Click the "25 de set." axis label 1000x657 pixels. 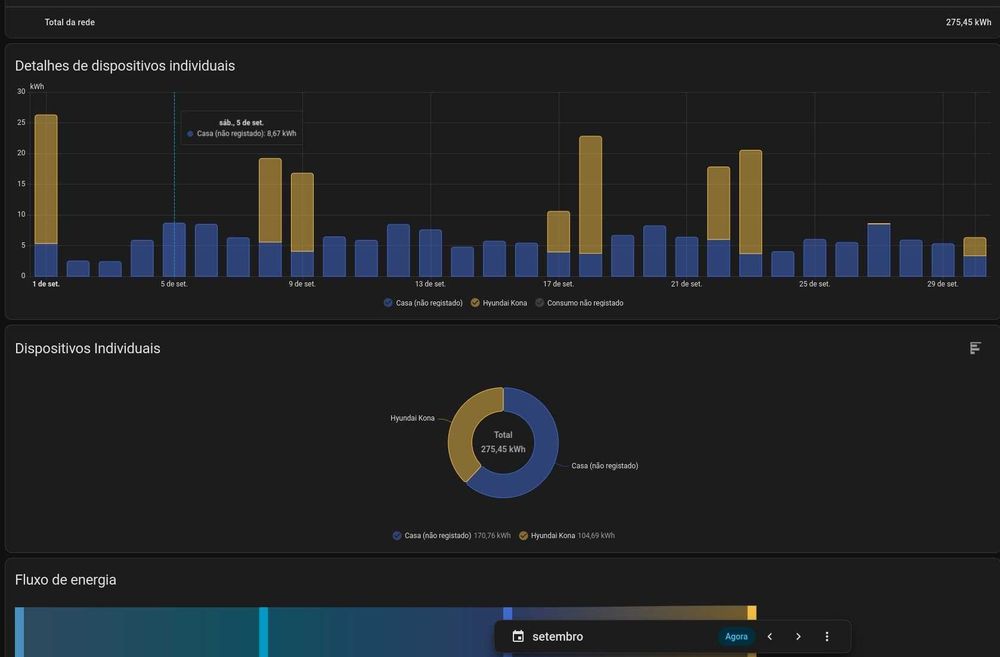814,284
